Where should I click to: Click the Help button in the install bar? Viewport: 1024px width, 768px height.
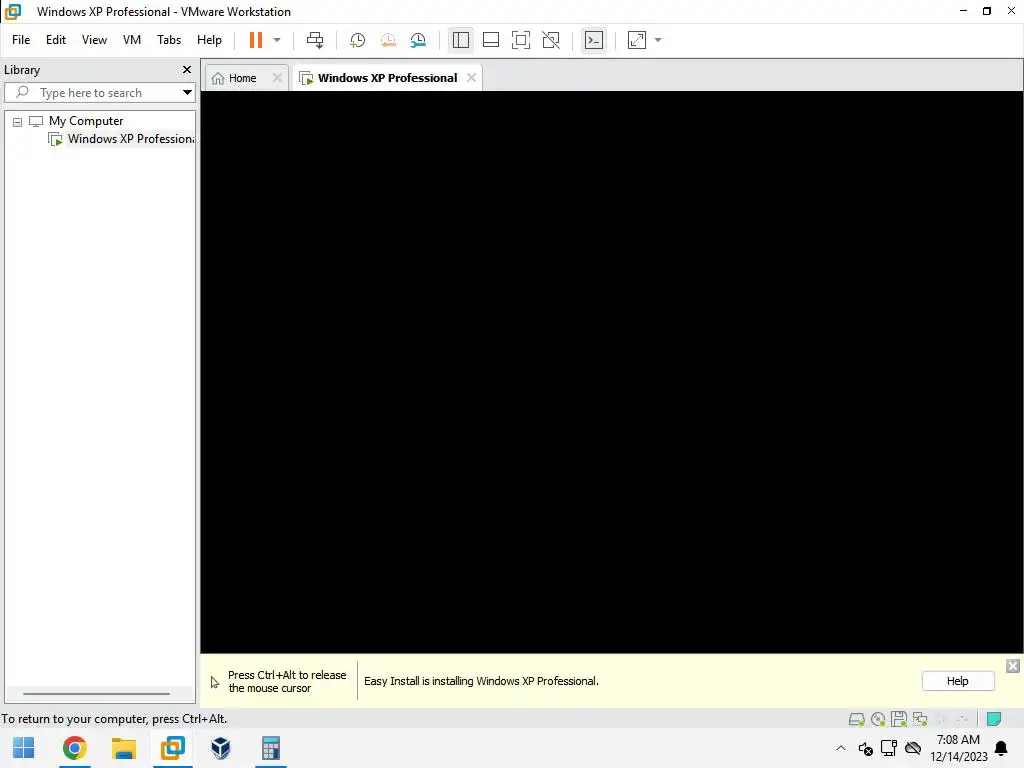pos(957,681)
